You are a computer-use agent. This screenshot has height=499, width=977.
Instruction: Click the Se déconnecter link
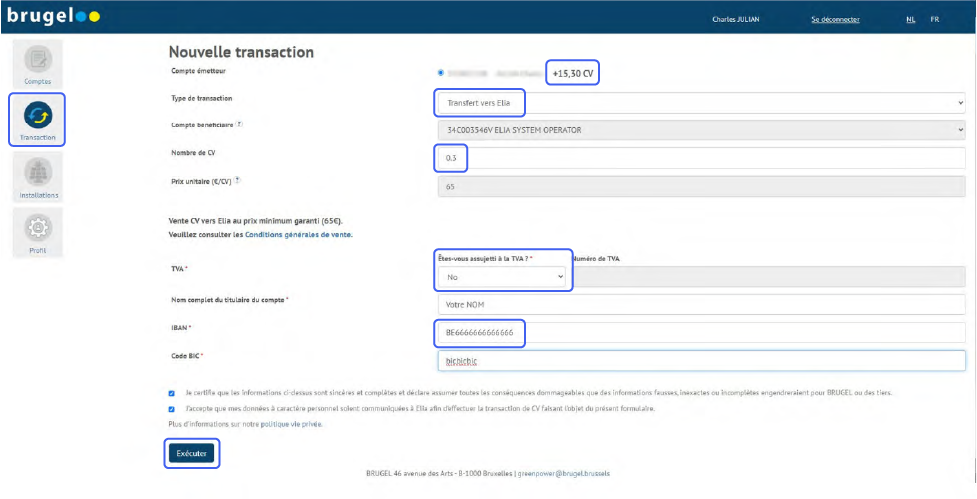[x=835, y=19]
